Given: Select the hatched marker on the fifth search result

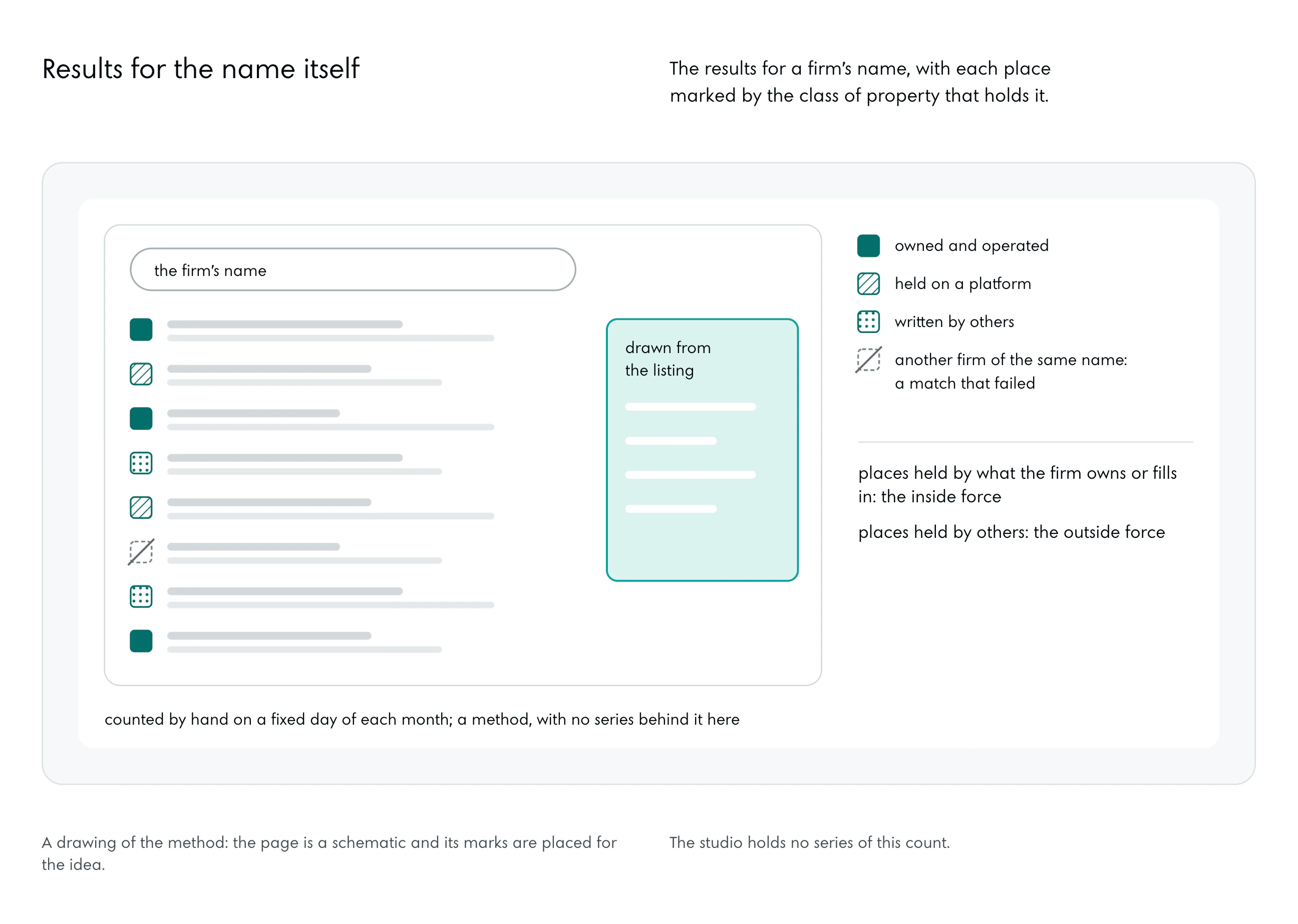Looking at the screenshot, I should (x=141, y=507).
